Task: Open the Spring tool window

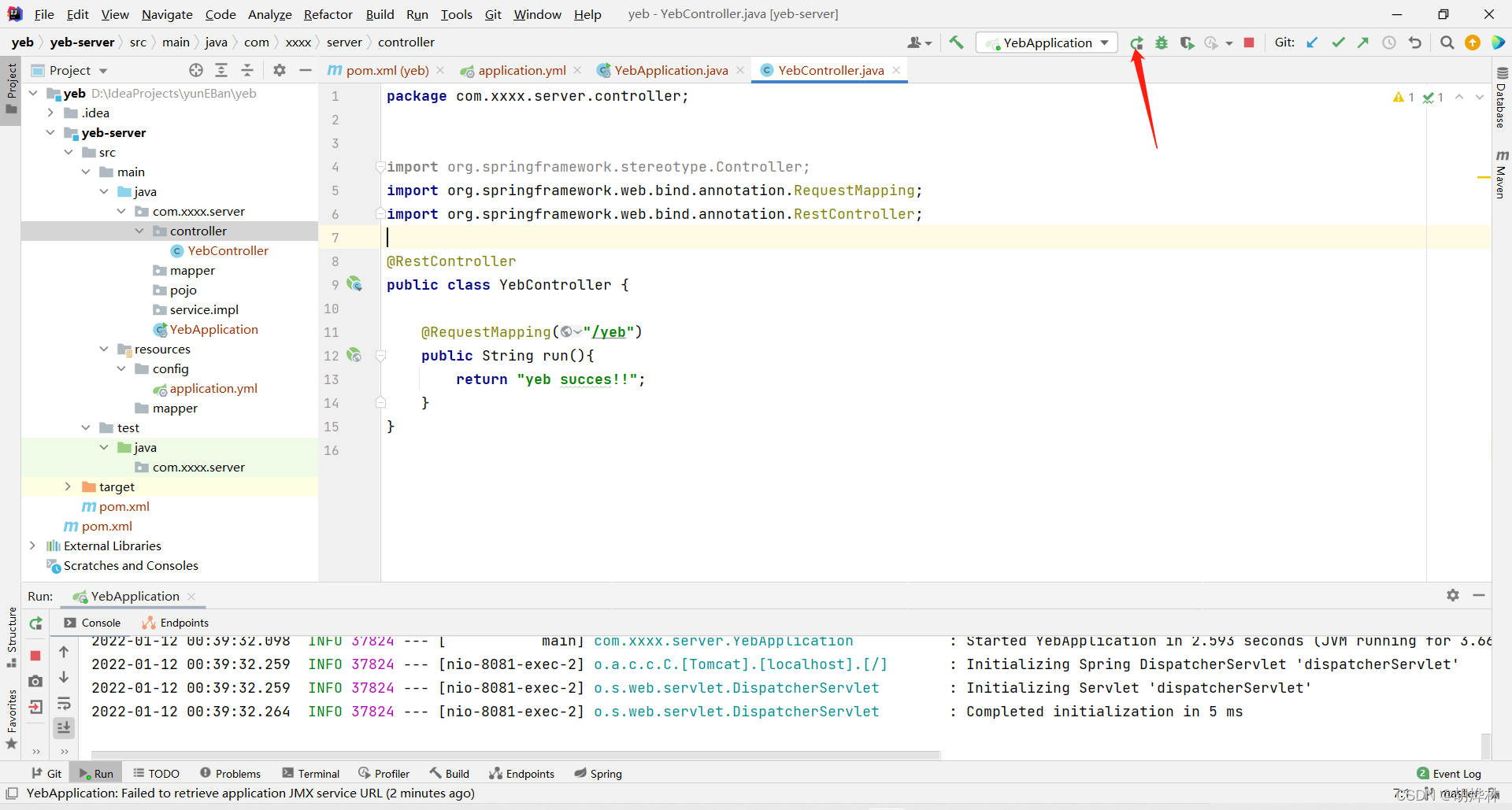Action: [598, 773]
